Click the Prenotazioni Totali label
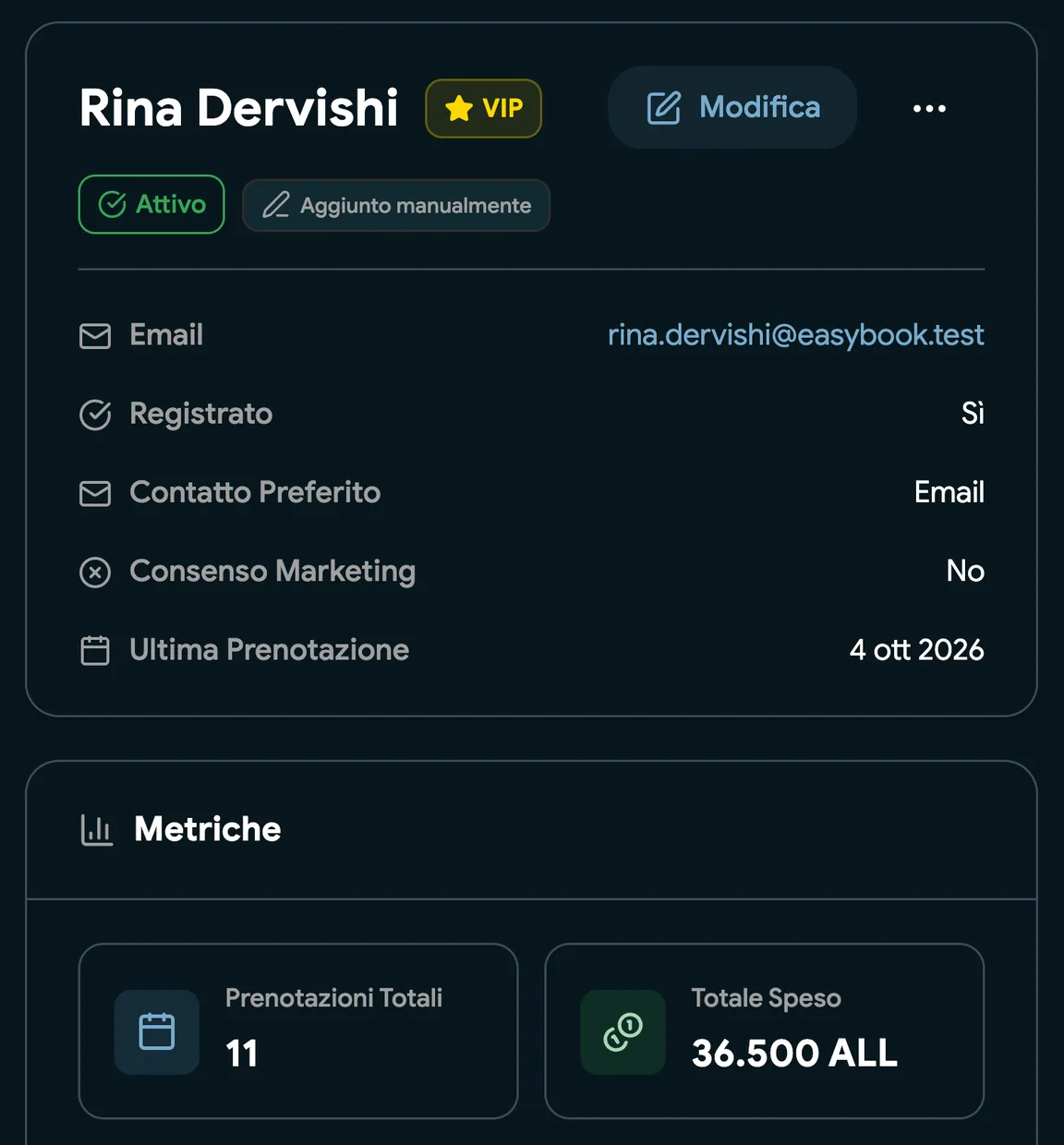Image resolution: width=1064 pixels, height=1145 pixels. coord(334,998)
